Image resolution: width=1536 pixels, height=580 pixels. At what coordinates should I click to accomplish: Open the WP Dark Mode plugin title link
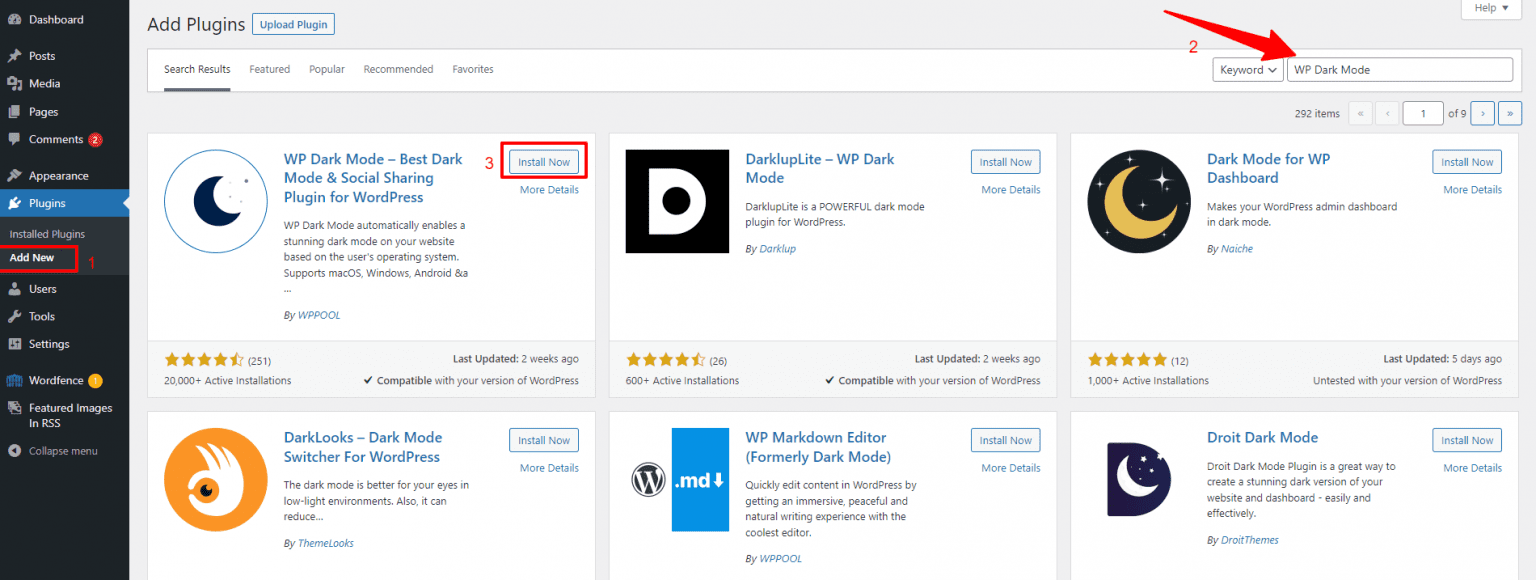tap(374, 178)
